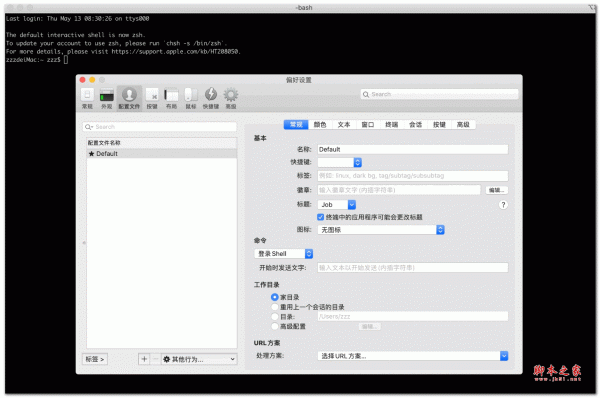
Task: Open the 鼠标 (Pointer) preferences pane
Action: [x=191, y=98]
